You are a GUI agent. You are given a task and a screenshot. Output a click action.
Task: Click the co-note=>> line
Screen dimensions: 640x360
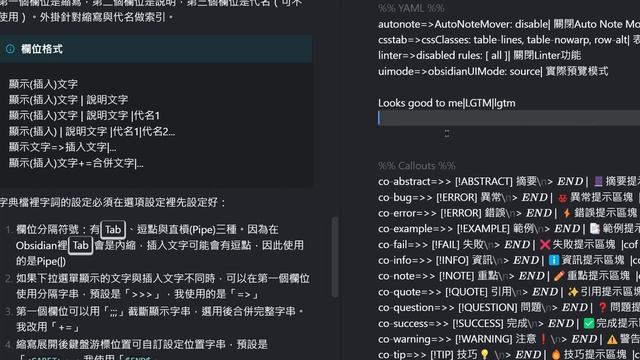coord(509,276)
